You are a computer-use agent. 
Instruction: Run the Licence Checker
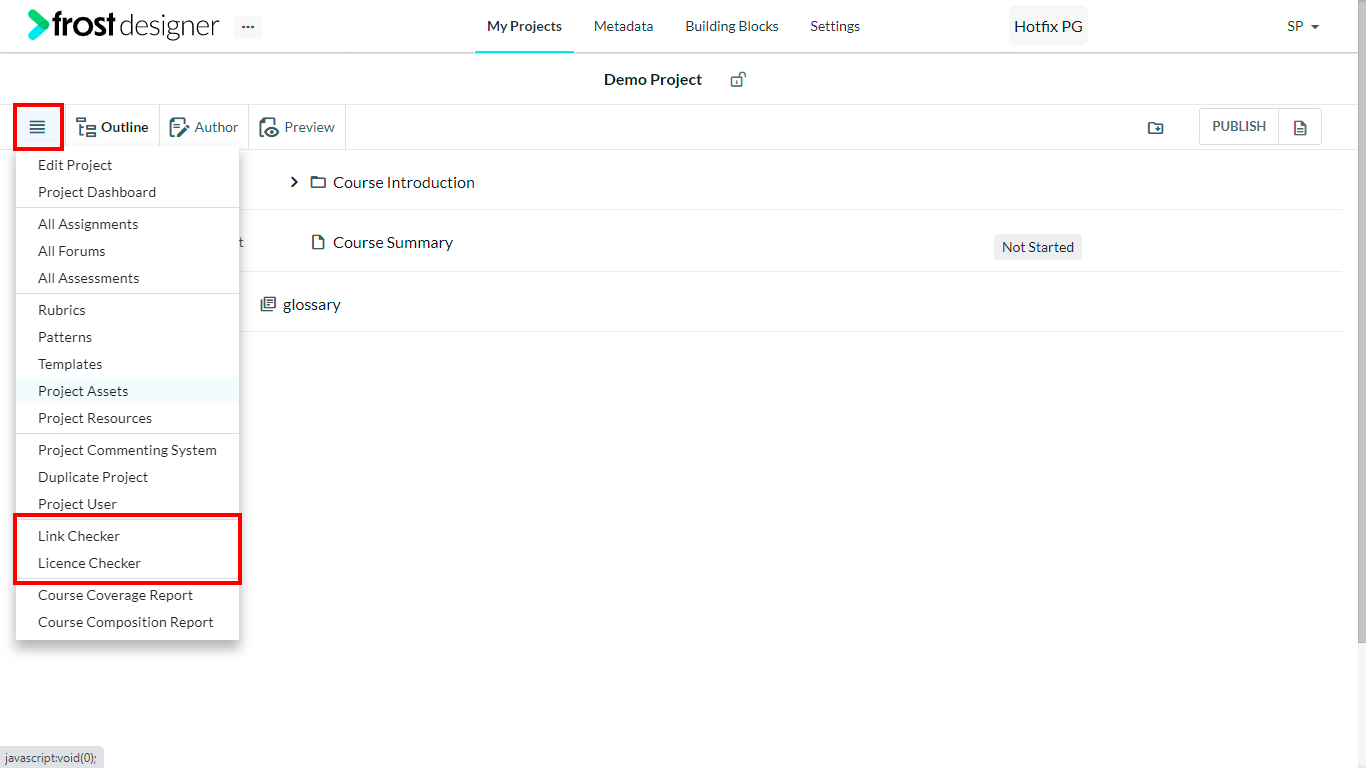coord(127,563)
